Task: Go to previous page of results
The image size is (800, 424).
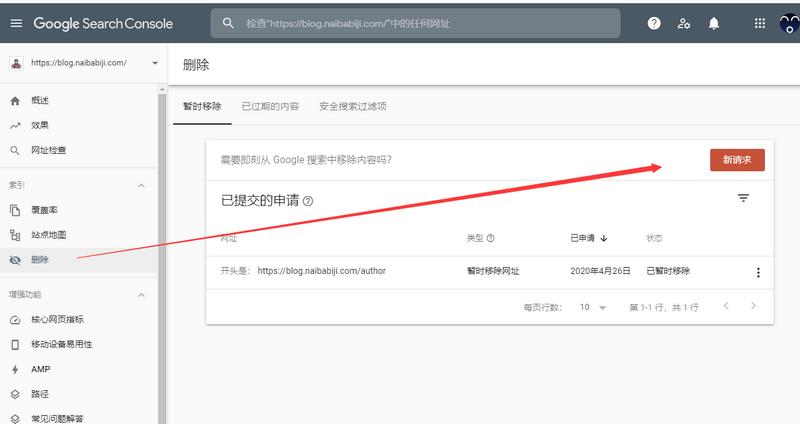Action: [x=726, y=306]
